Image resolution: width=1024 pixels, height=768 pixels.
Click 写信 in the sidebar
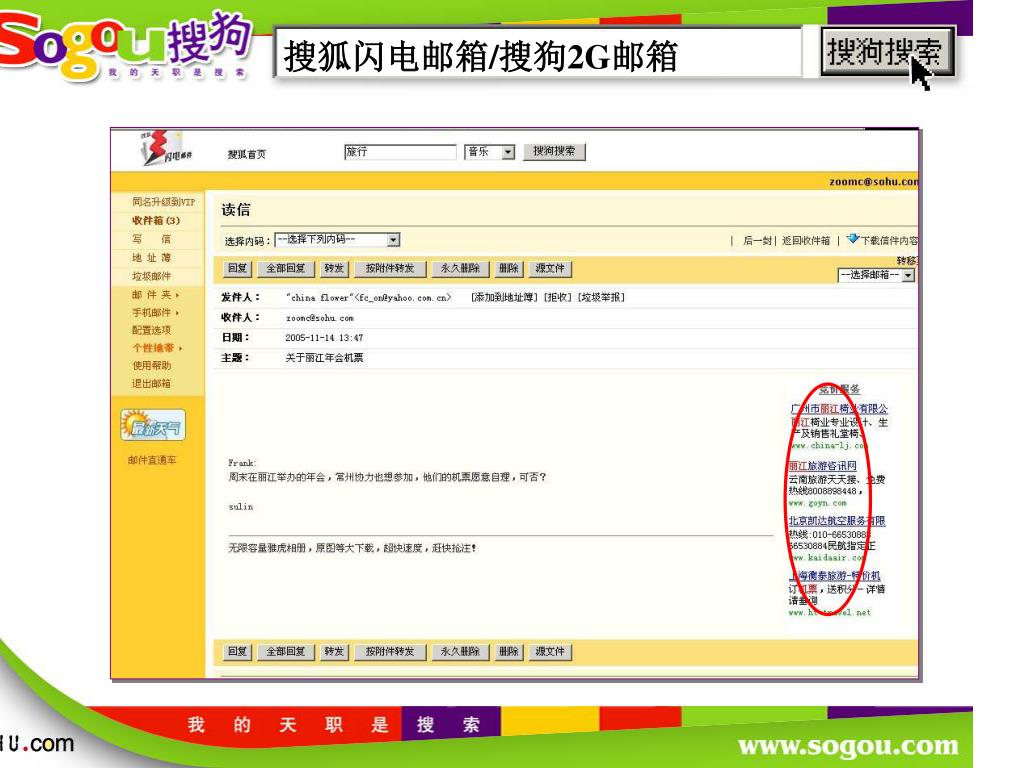pyautogui.click(x=151, y=239)
